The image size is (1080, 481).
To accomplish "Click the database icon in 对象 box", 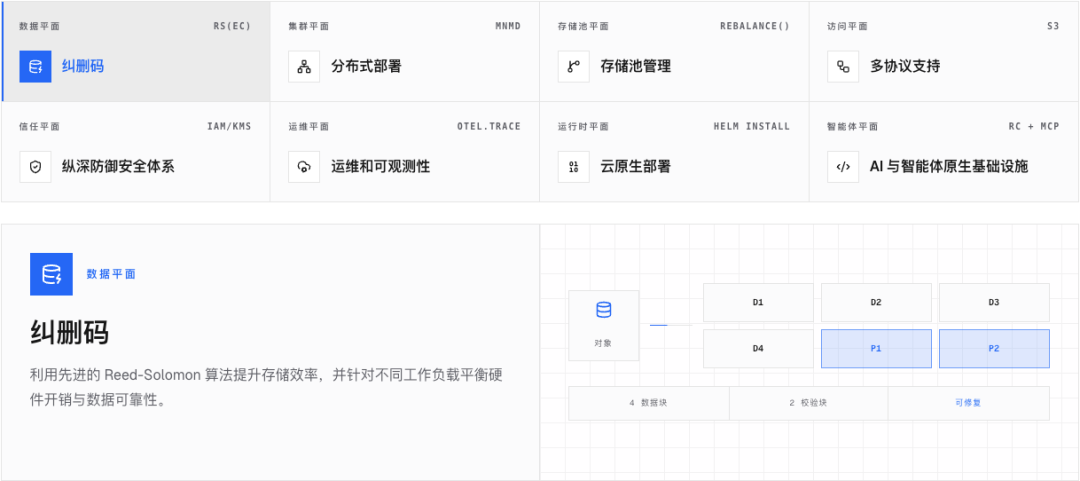I will point(603,310).
